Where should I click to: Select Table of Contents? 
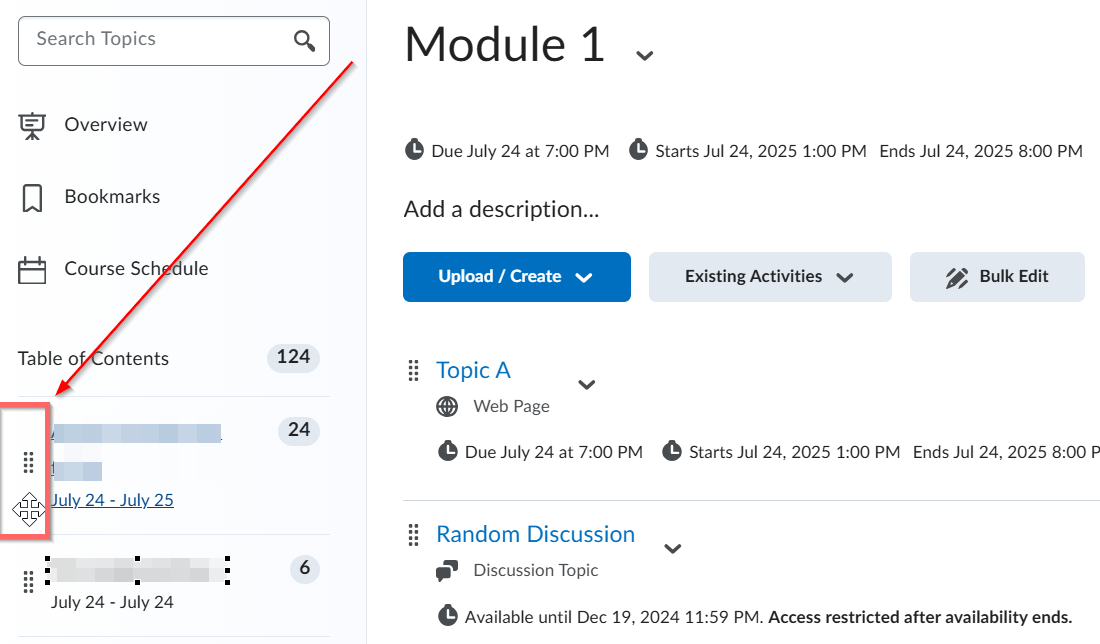tap(93, 358)
